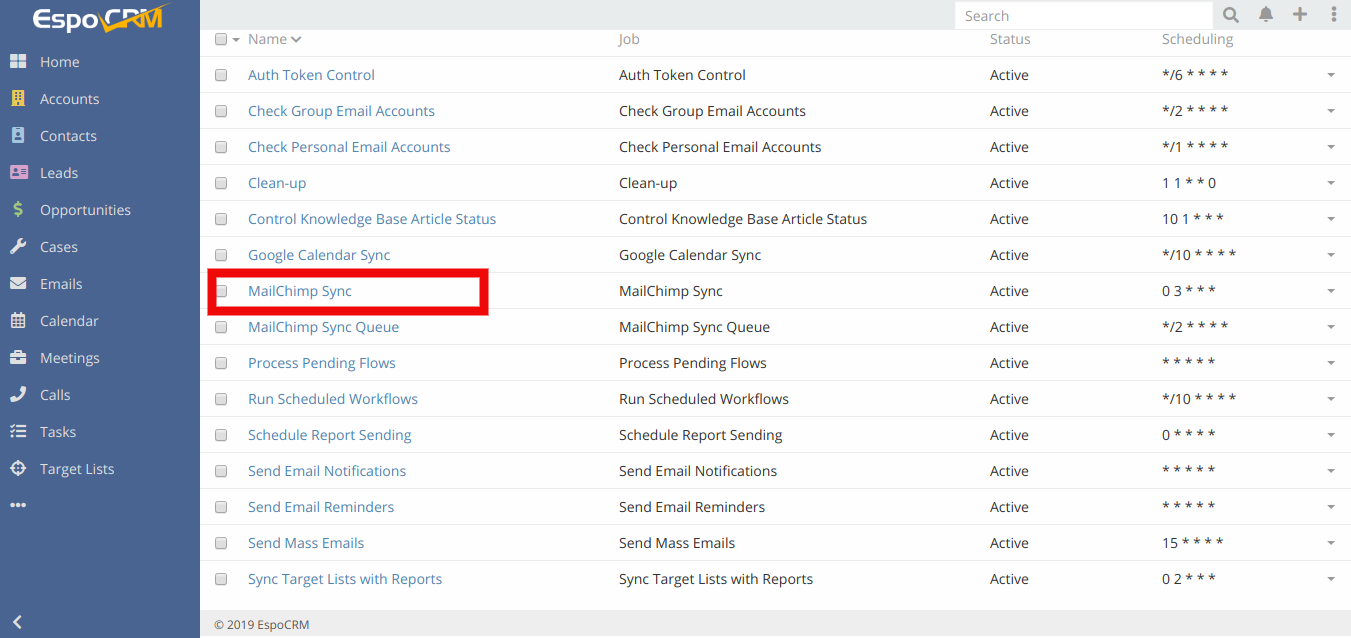Sort the list by Name column

tap(268, 39)
